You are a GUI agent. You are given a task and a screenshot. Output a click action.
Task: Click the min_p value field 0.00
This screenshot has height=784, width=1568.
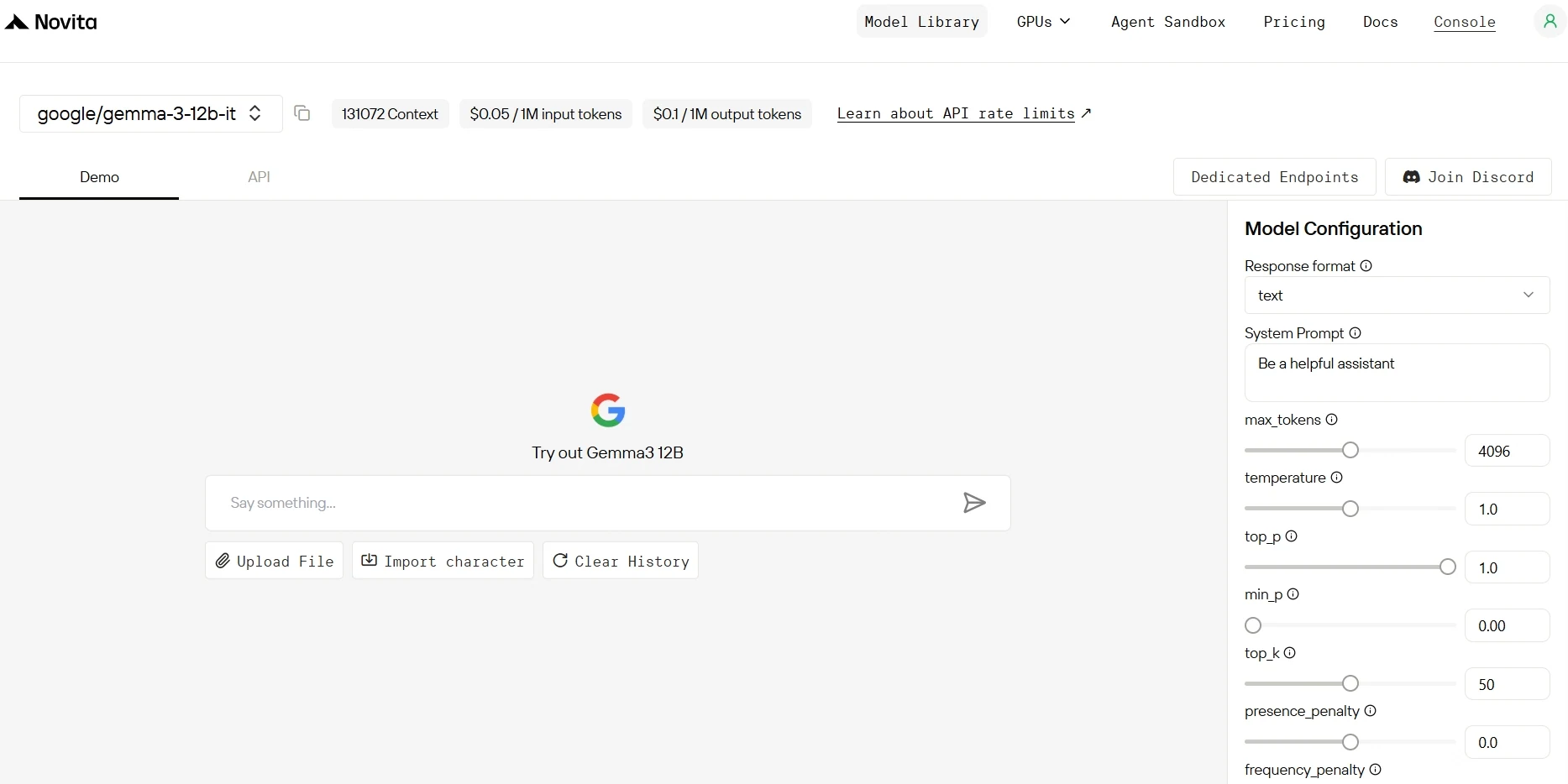1507,625
